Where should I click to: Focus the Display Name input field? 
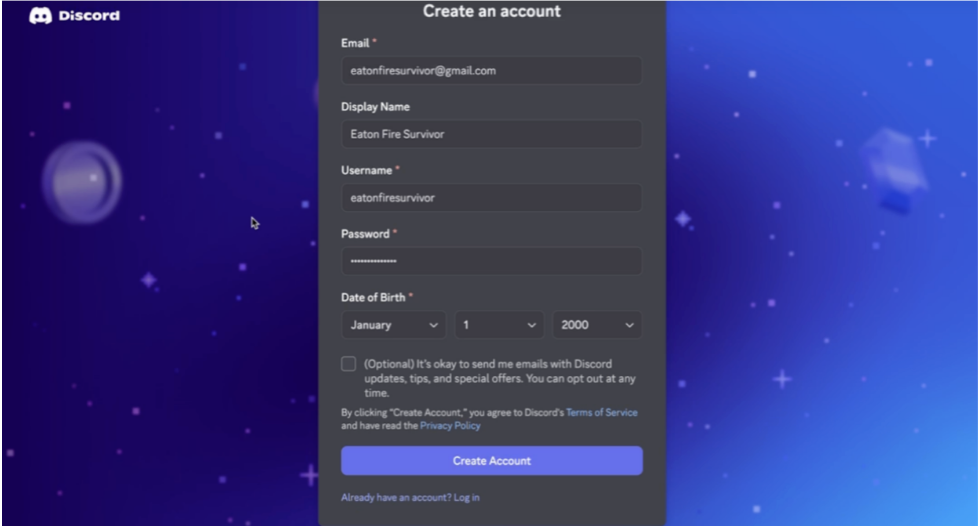491,134
